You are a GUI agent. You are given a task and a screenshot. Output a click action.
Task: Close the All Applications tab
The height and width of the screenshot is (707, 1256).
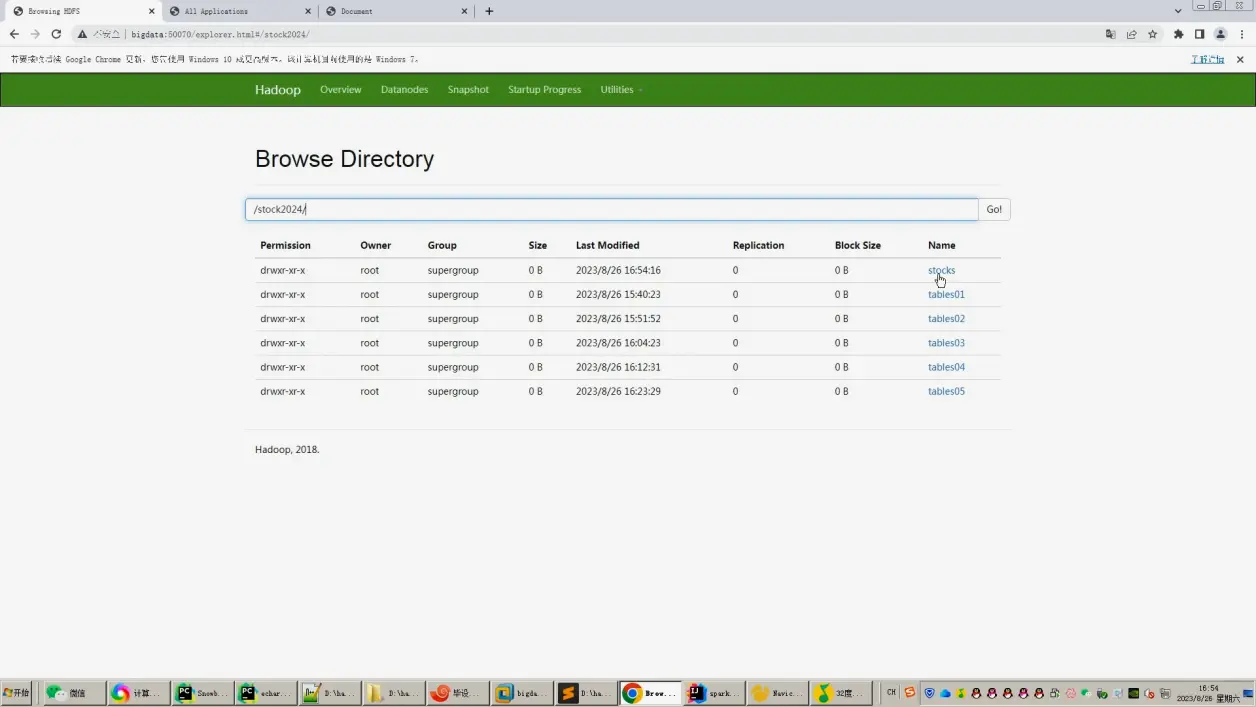tap(308, 11)
